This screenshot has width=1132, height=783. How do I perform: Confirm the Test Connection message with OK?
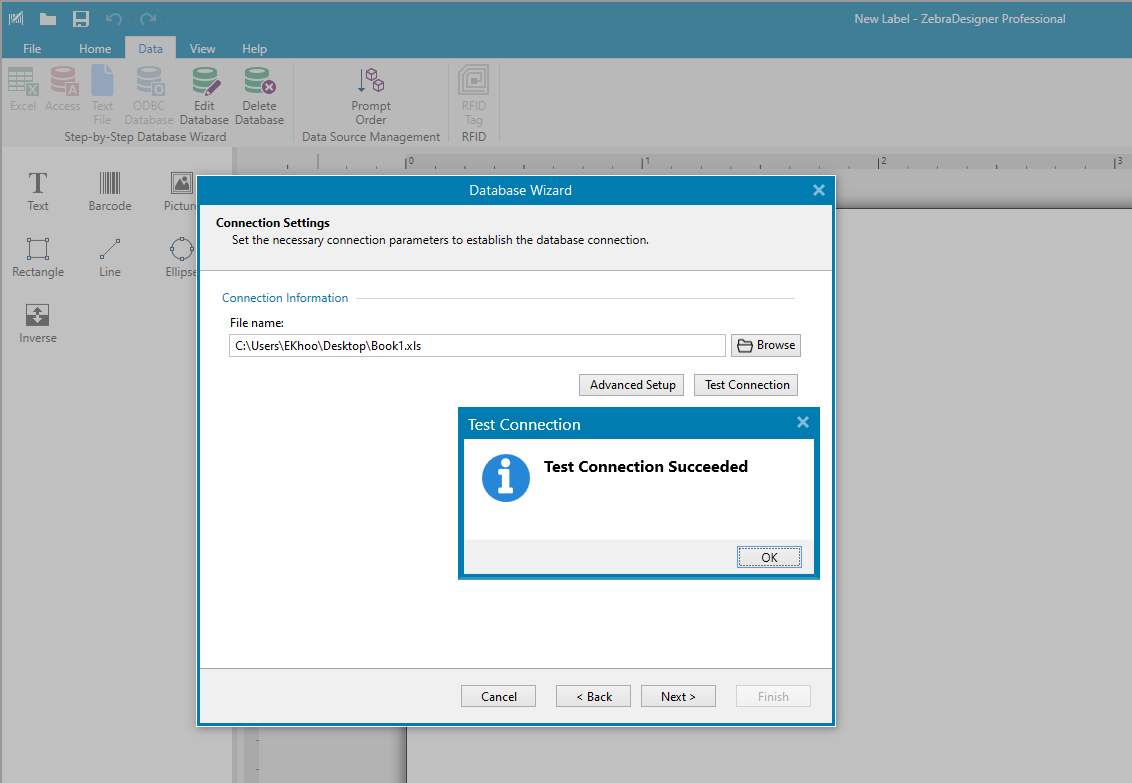click(x=769, y=557)
